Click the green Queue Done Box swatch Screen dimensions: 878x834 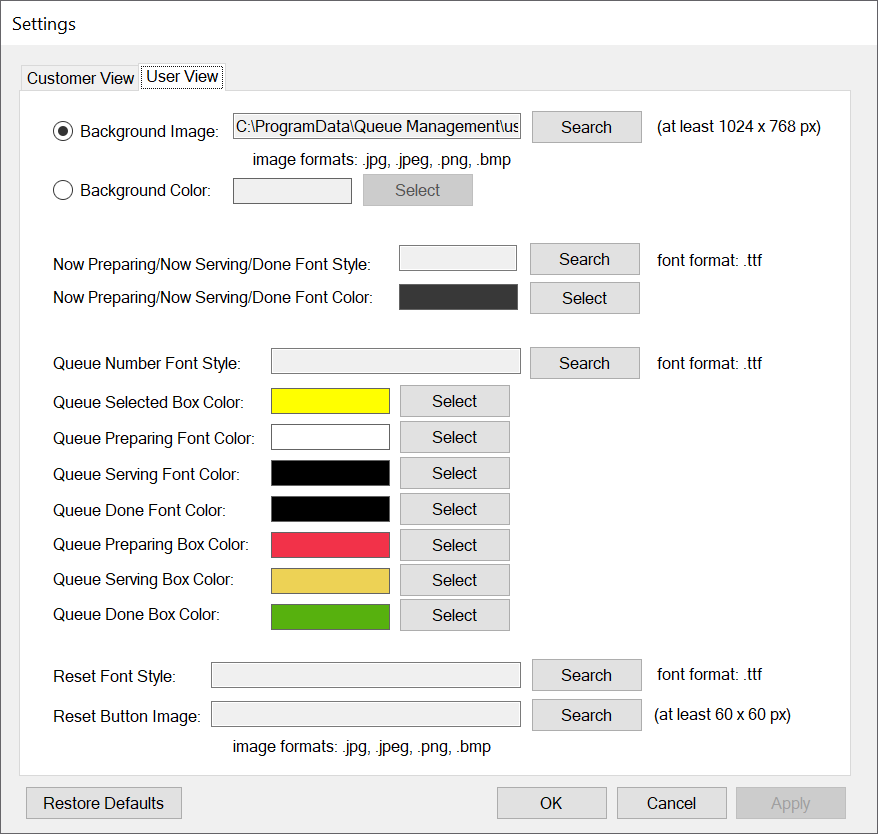pos(330,616)
